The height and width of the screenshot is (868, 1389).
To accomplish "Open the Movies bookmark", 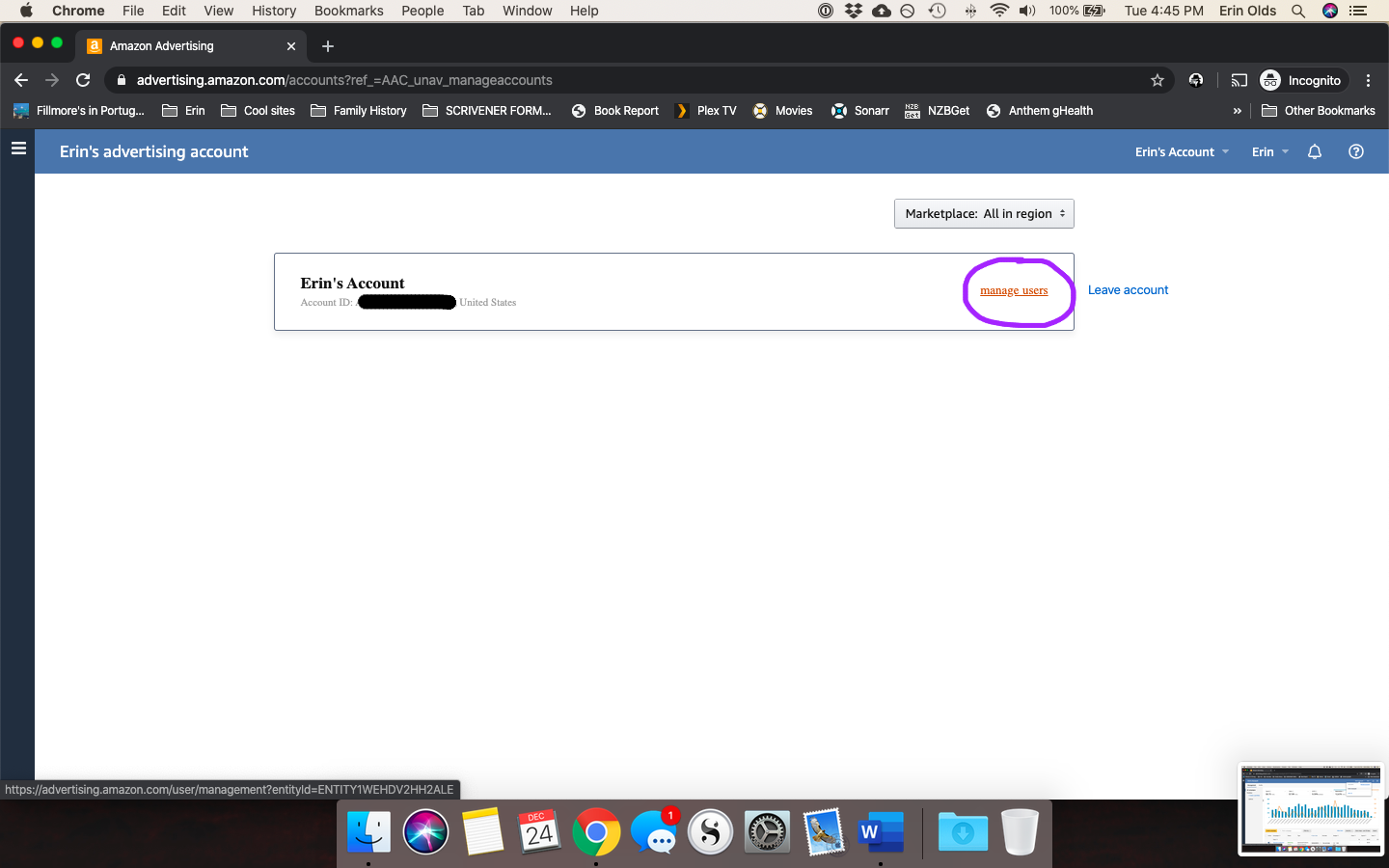I will (782, 111).
